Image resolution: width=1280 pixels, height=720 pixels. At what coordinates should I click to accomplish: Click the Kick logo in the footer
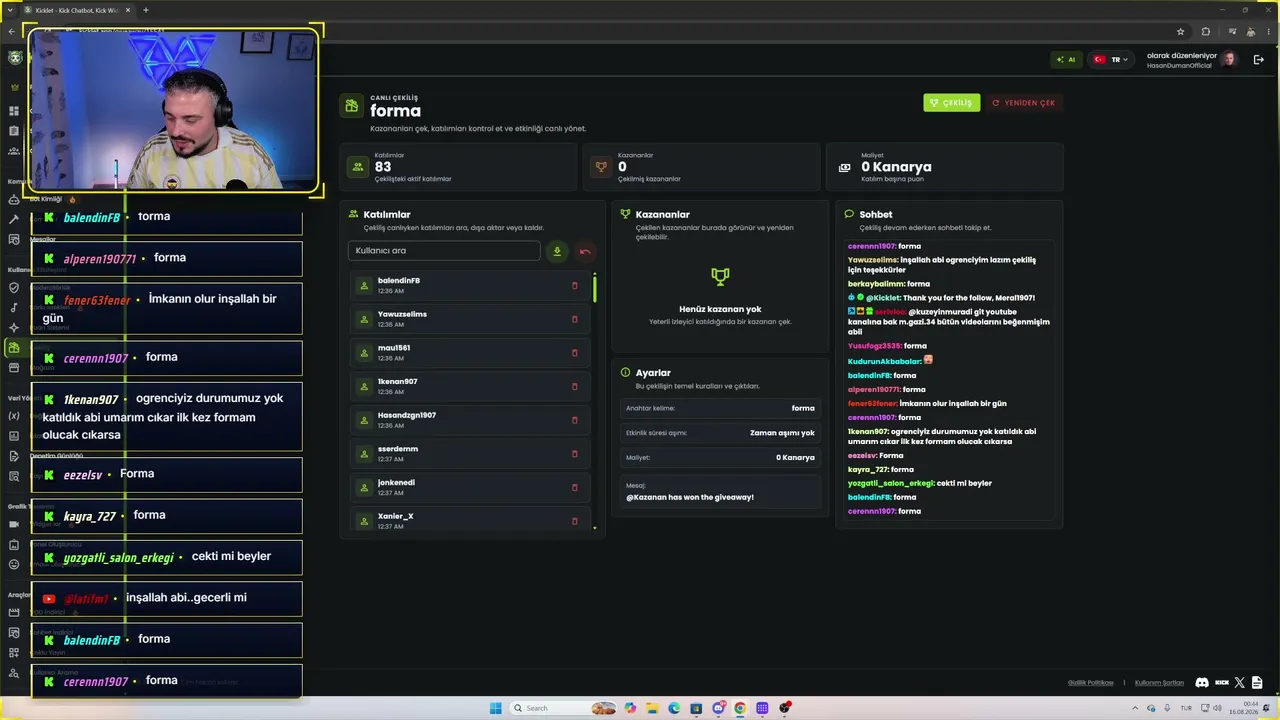click(x=1222, y=683)
